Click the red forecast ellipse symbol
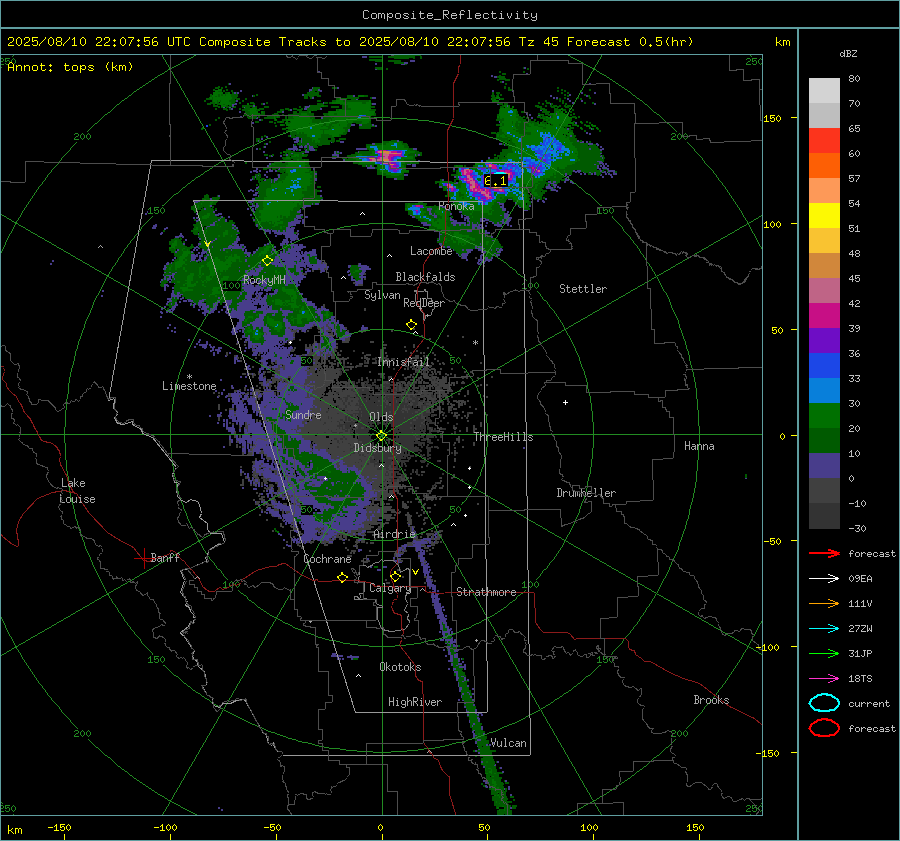The height and width of the screenshot is (841, 900). pos(824,728)
